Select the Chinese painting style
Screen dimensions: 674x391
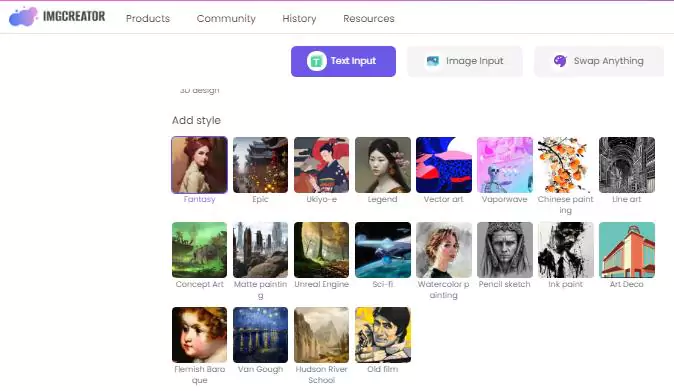pyautogui.click(x=566, y=165)
